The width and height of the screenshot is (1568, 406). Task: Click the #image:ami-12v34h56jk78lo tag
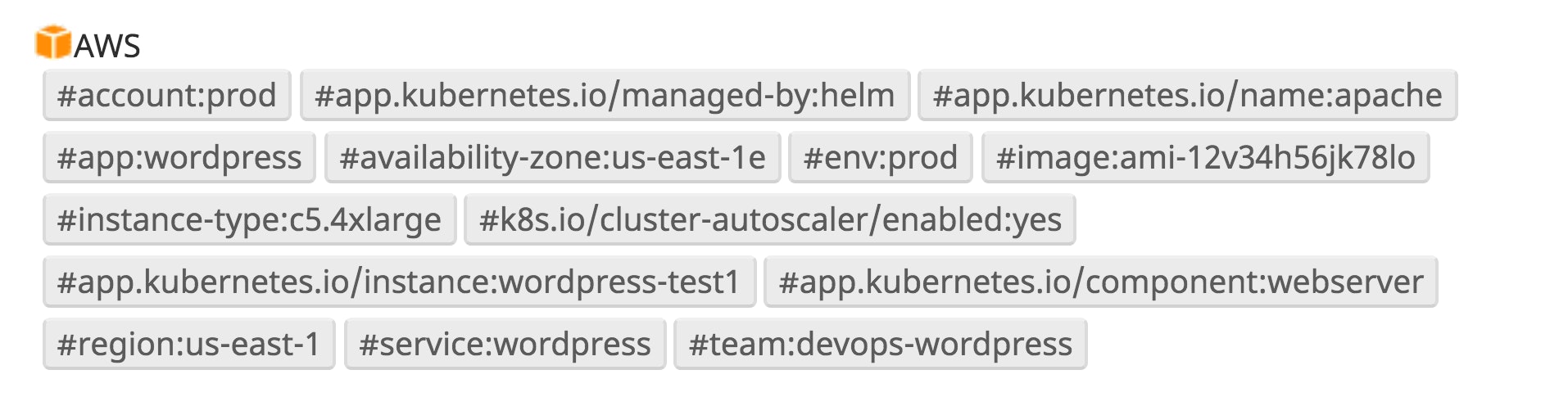(x=1205, y=158)
